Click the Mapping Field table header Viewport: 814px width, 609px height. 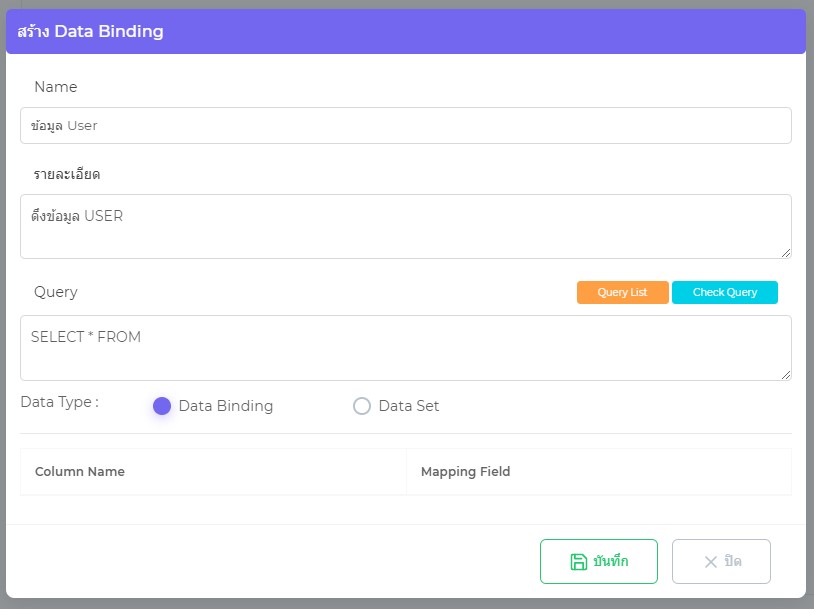pos(465,472)
